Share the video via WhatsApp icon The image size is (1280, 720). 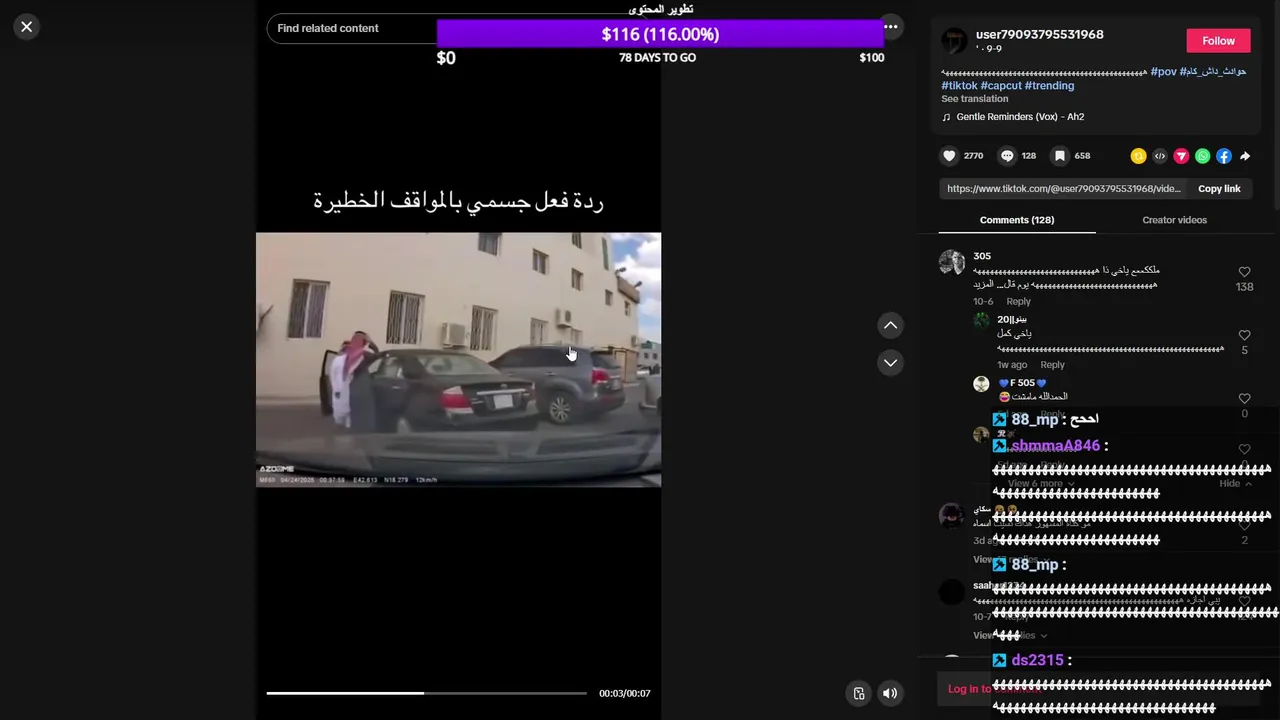pyautogui.click(x=1202, y=156)
